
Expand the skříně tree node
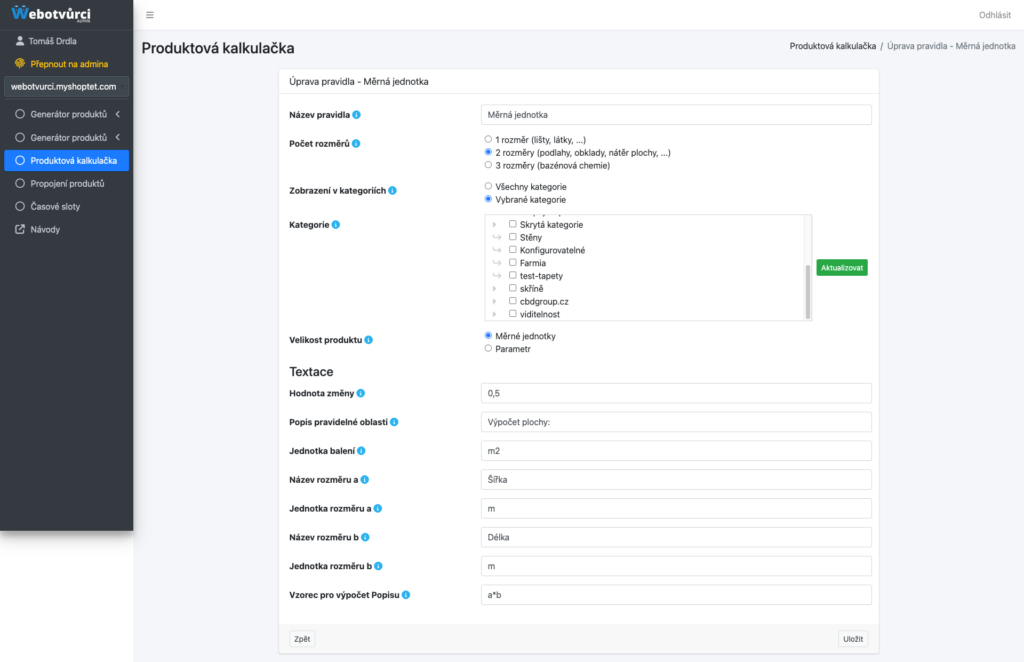(494, 289)
